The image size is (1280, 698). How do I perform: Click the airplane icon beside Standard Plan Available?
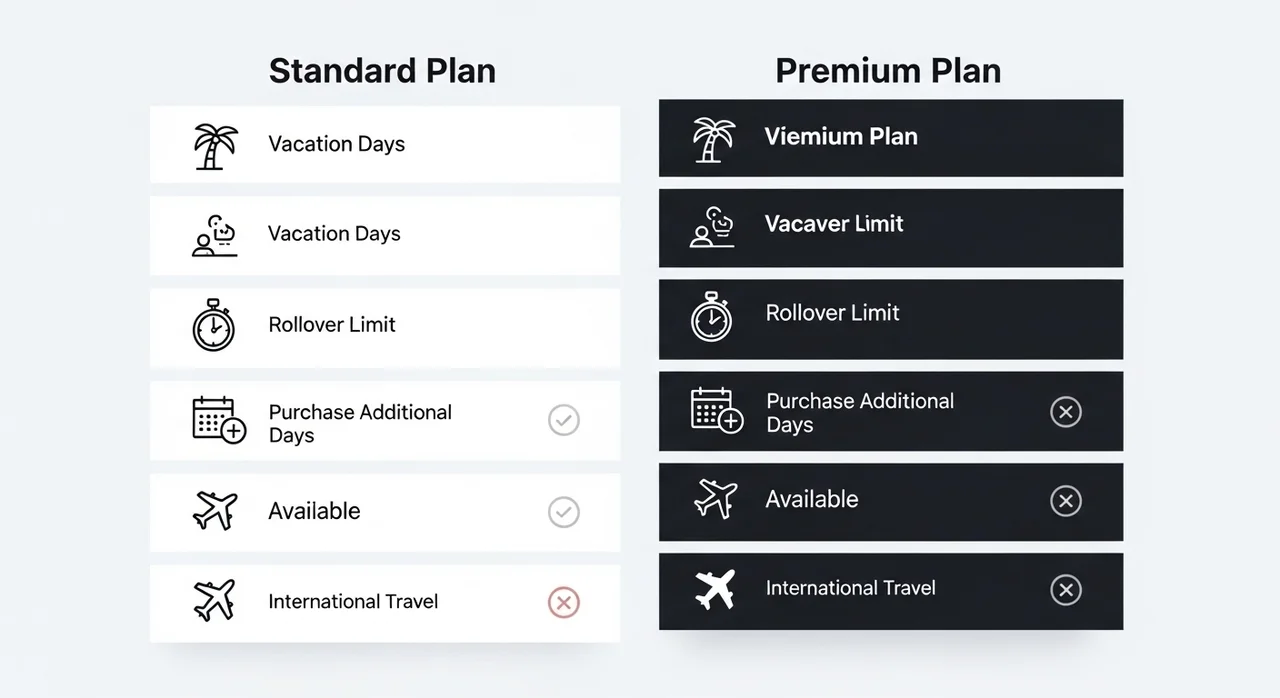pyautogui.click(x=215, y=512)
